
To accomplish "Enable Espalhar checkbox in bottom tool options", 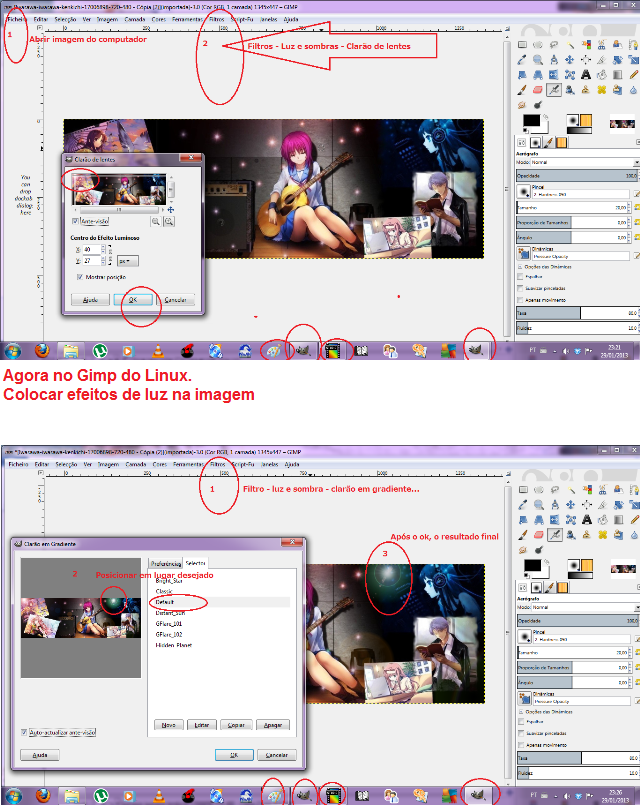I will pyautogui.click(x=521, y=721).
